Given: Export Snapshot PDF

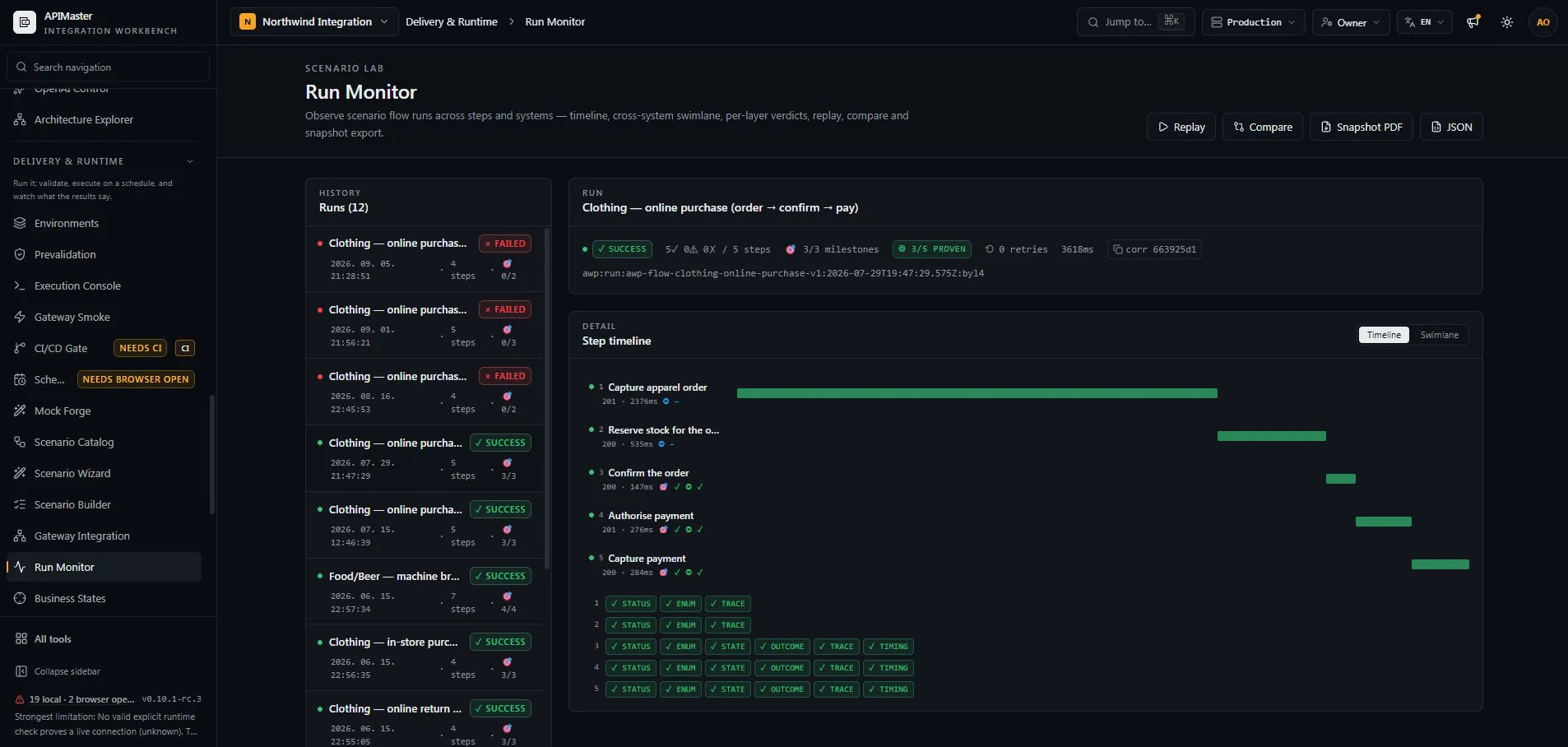Looking at the screenshot, I should point(1362,127).
